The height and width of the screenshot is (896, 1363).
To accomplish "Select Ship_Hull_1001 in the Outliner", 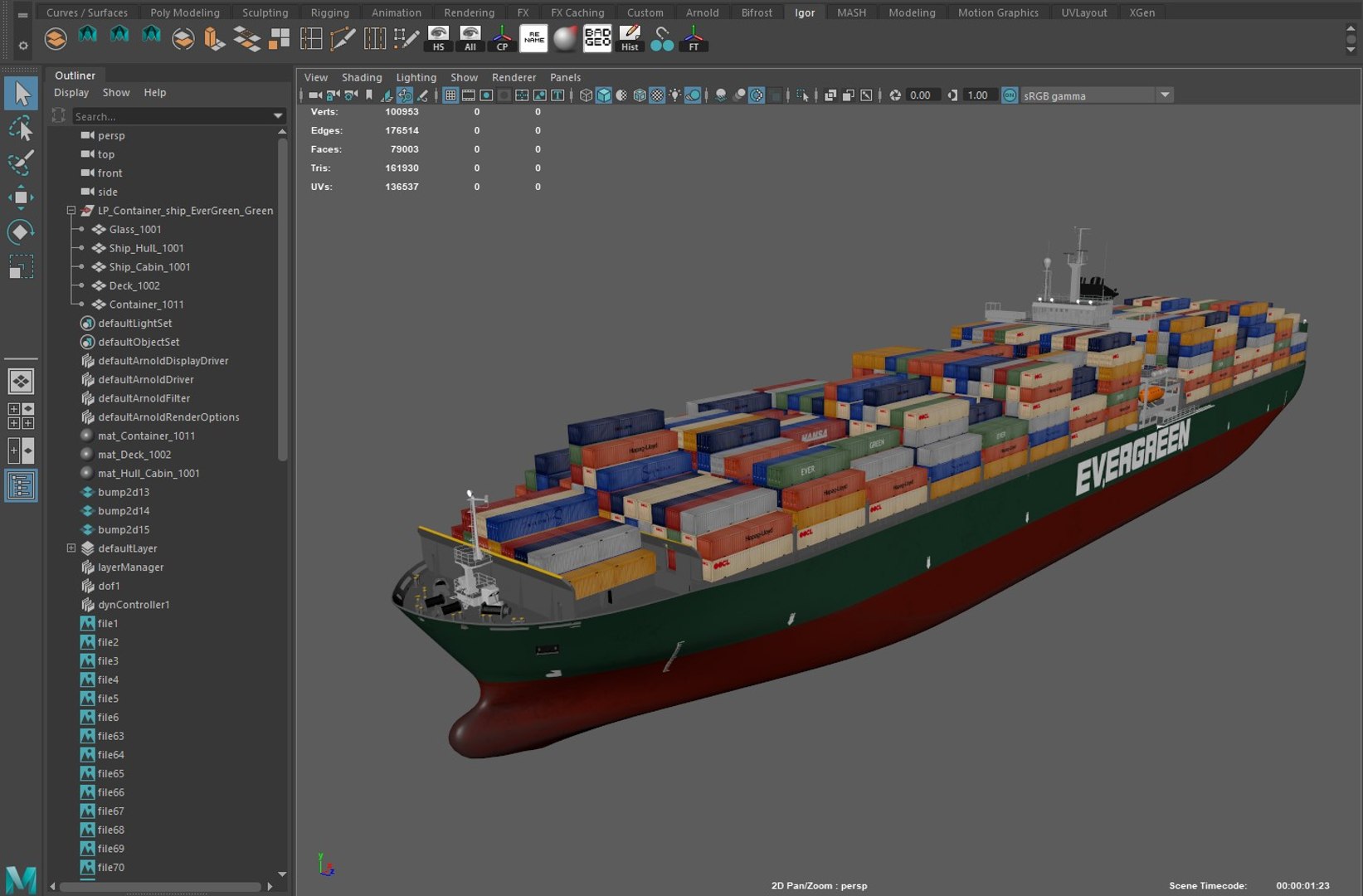I will (146, 248).
